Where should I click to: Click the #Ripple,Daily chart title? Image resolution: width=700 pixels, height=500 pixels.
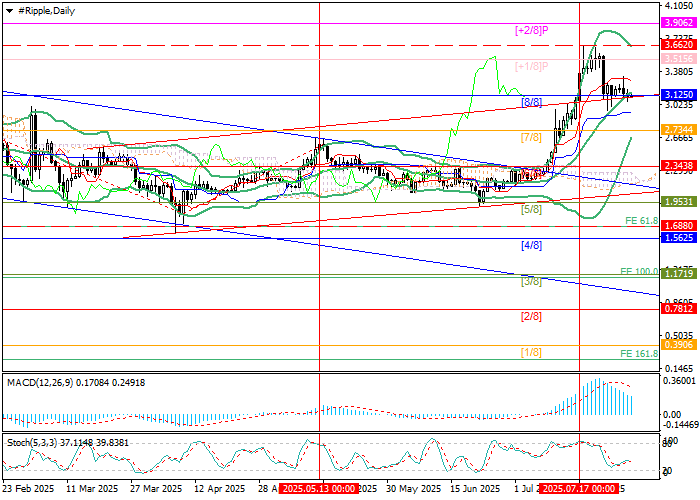41,9
